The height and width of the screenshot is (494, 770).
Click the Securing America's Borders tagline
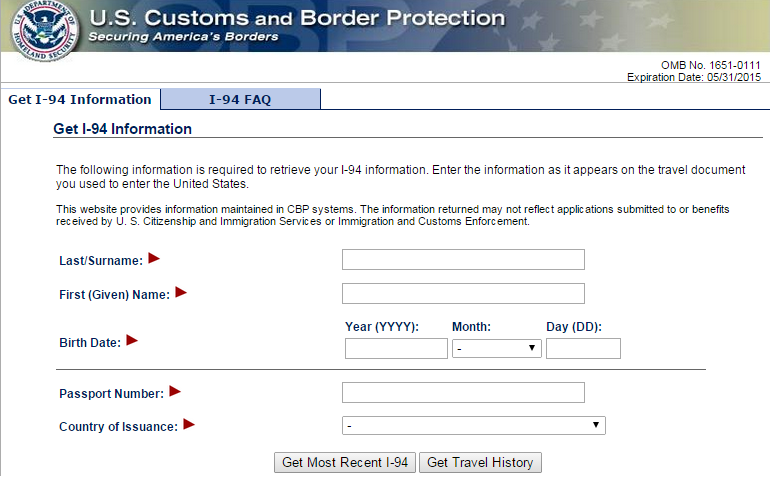183,37
